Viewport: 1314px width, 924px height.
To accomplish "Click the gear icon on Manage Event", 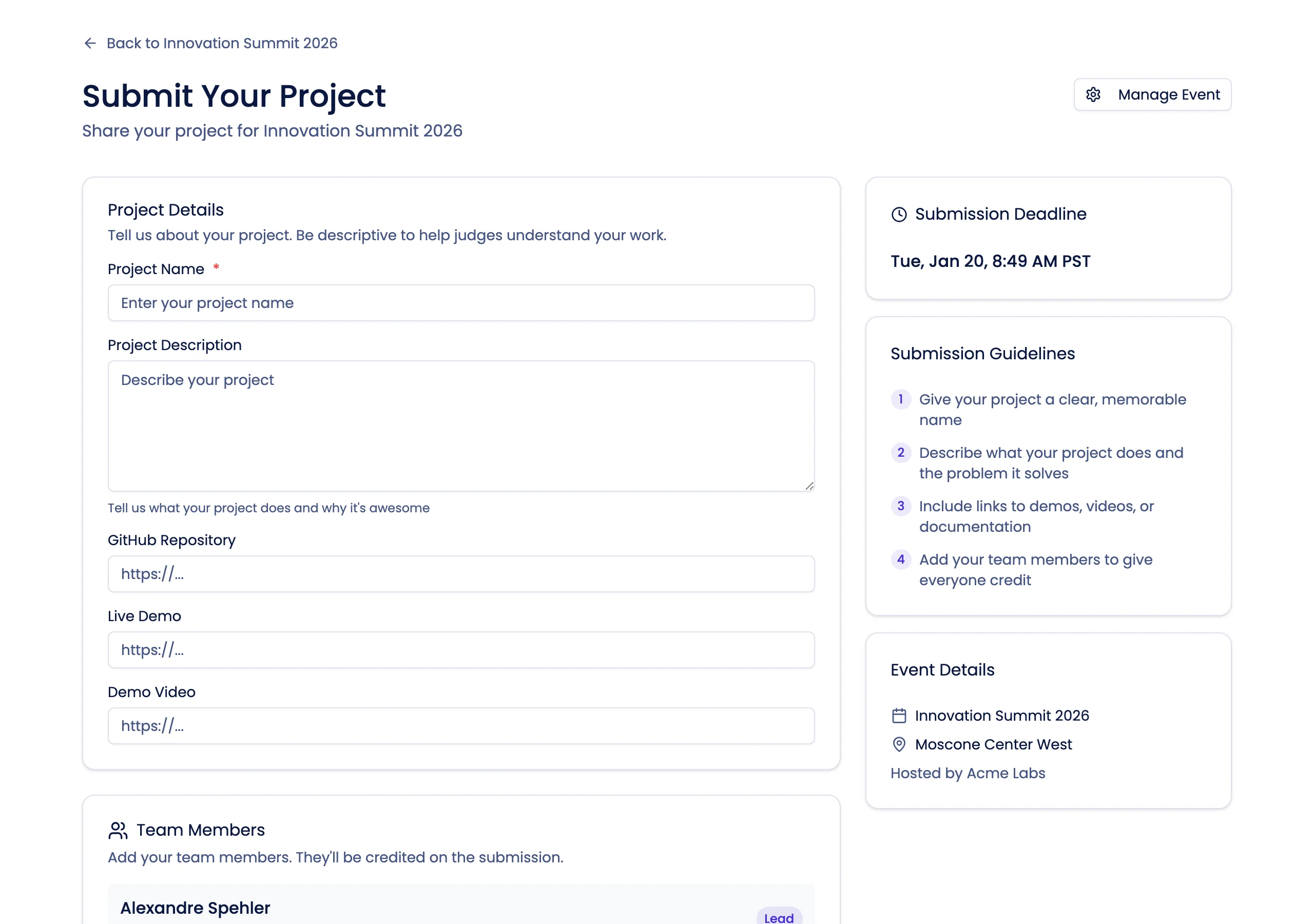I will [1094, 94].
